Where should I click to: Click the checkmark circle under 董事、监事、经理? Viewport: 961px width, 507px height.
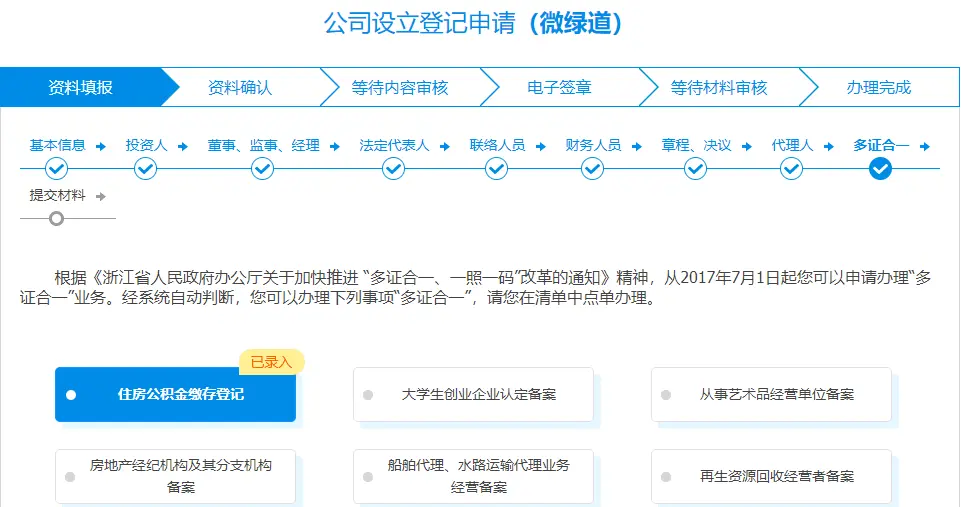(262, 169)
